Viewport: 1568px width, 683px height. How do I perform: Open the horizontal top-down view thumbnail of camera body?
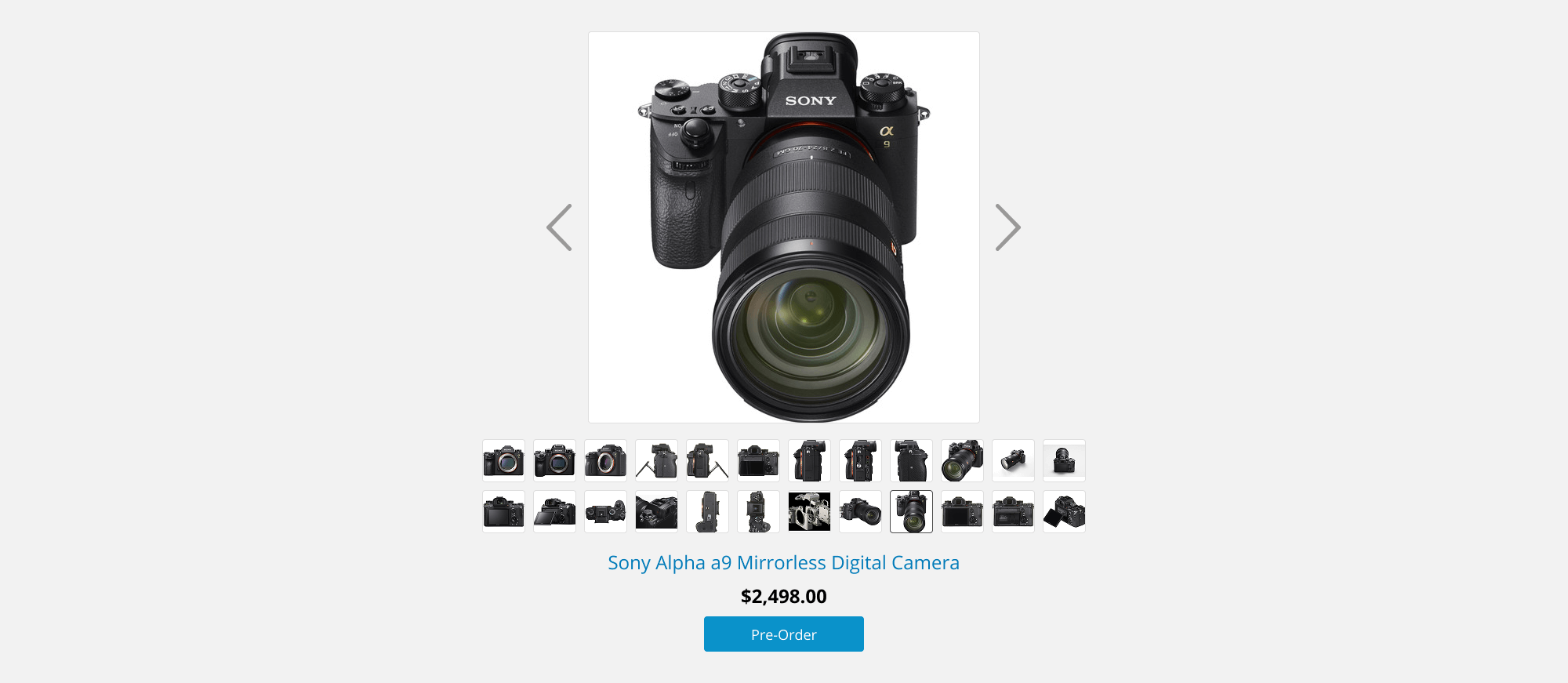pos(605,511)
